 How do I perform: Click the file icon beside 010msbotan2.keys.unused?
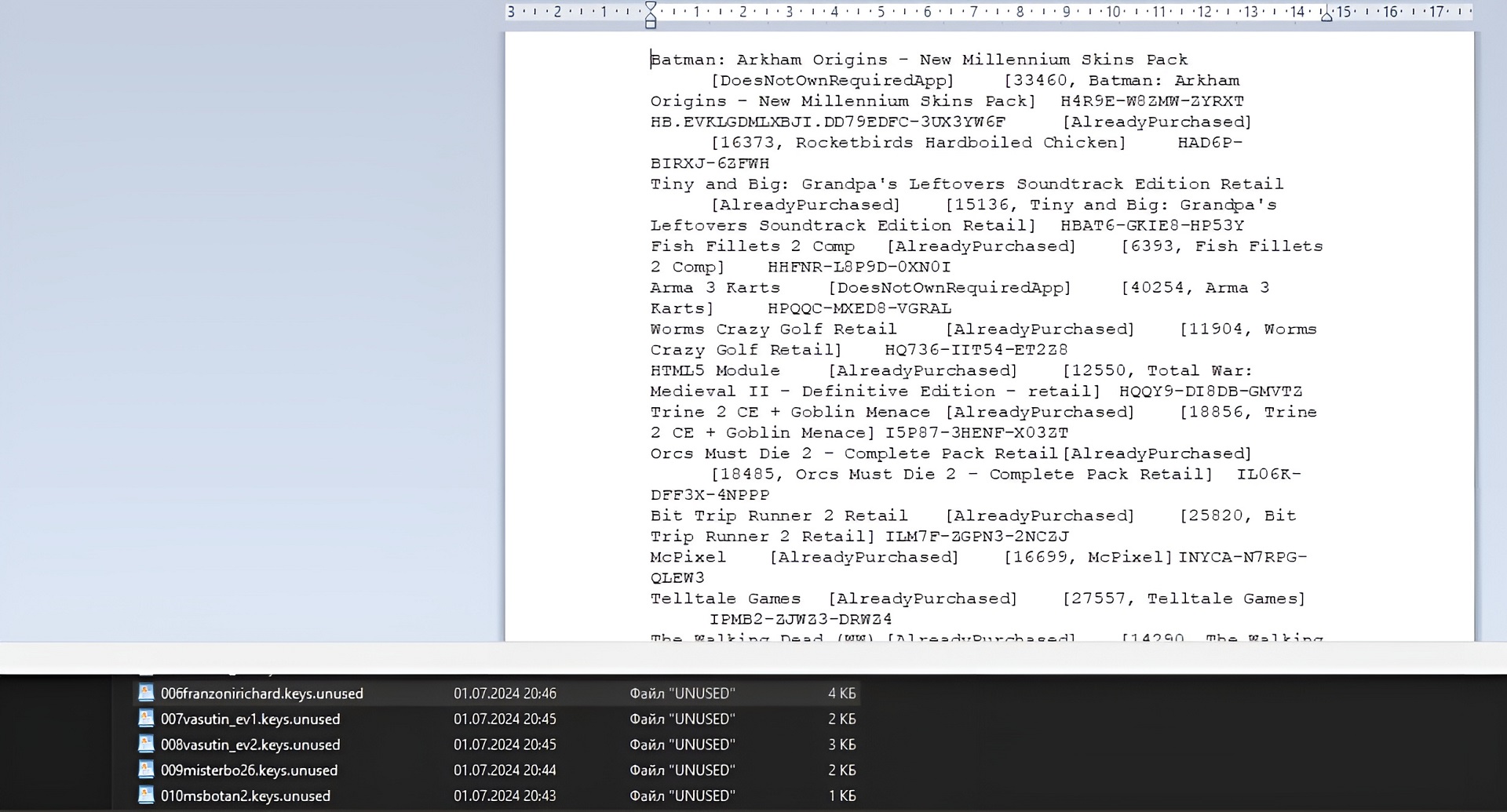tap(146, 796)
